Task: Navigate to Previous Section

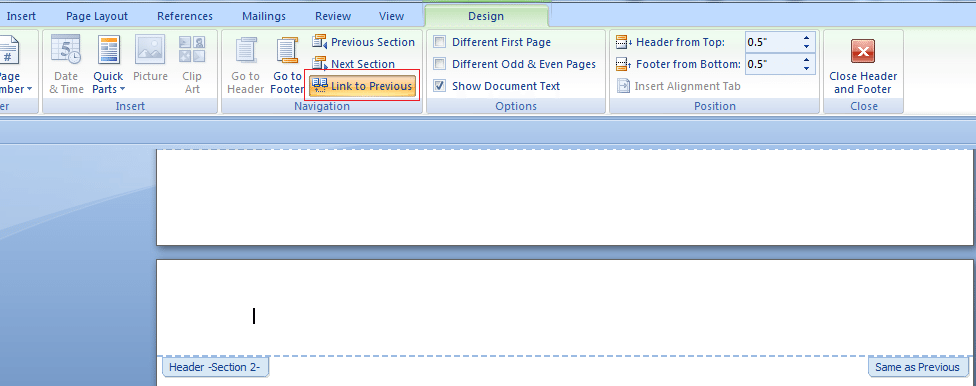Action: pos(364,42)
